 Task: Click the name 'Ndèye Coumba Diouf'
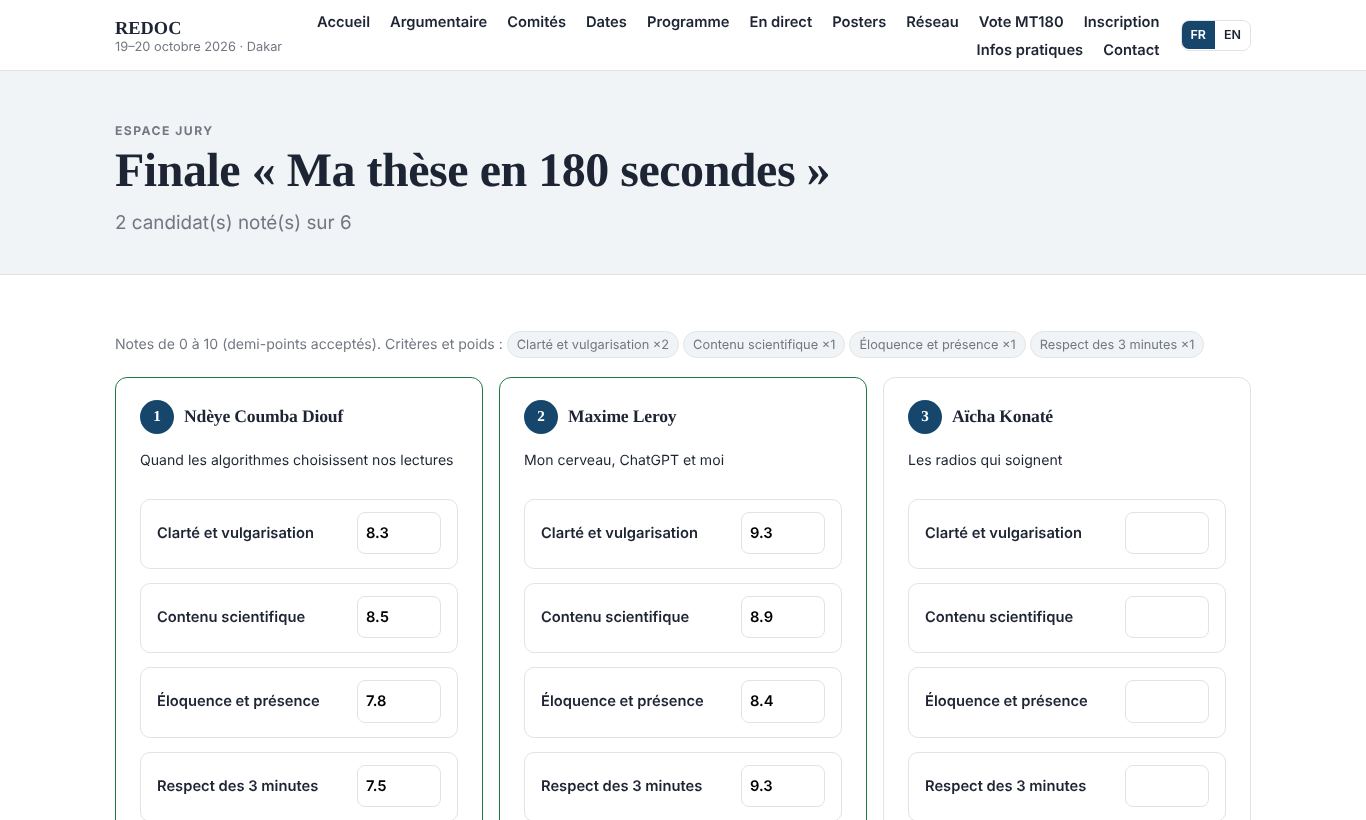[x=264, y=417]
